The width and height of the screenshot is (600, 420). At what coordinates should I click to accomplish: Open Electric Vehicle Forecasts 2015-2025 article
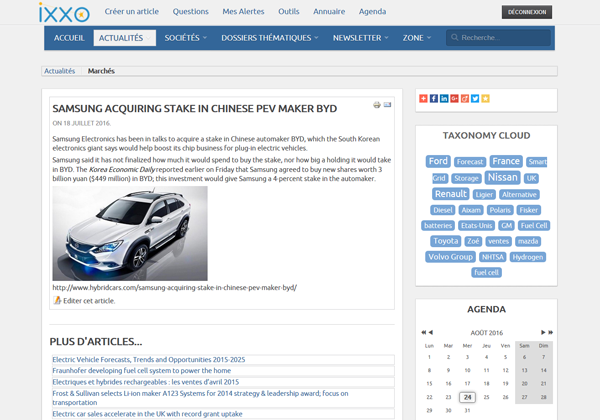click(148, 360)
